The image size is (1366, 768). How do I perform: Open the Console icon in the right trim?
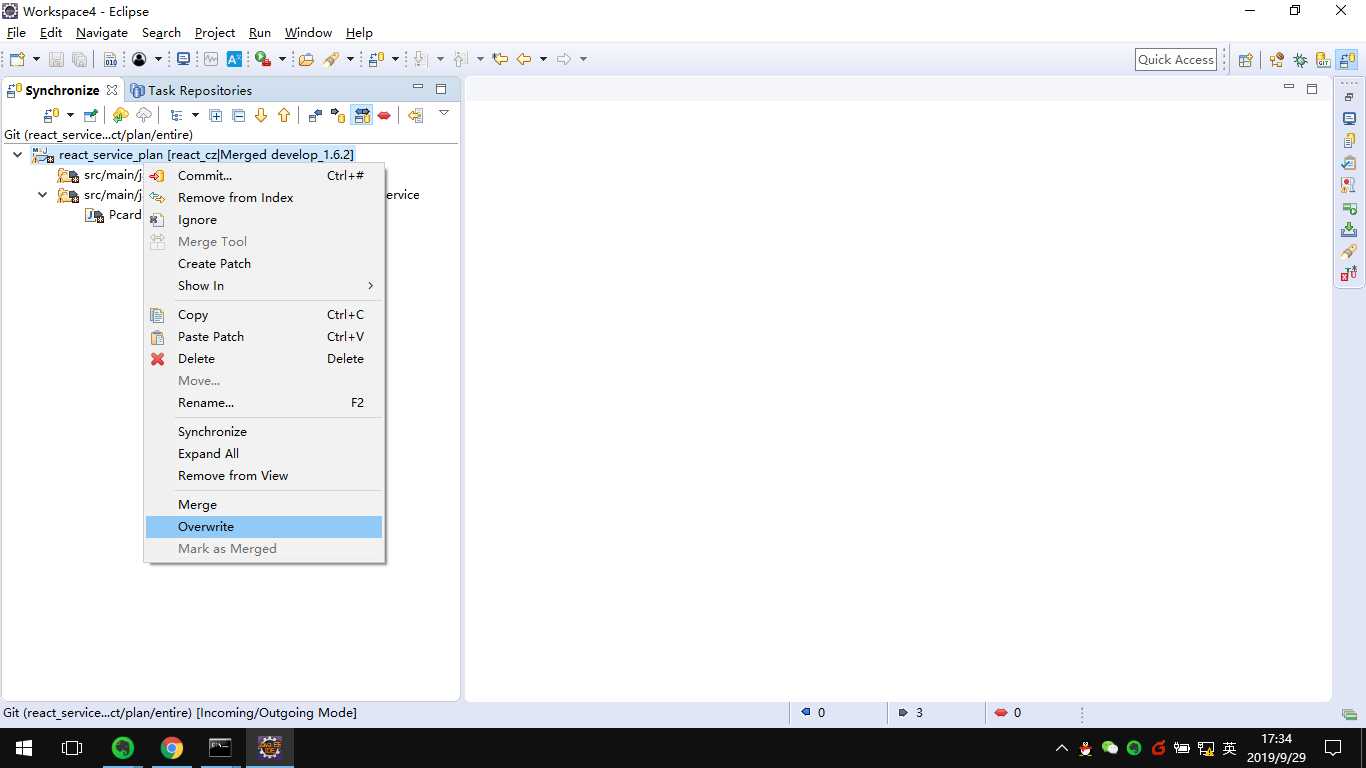click(1349, 119)
